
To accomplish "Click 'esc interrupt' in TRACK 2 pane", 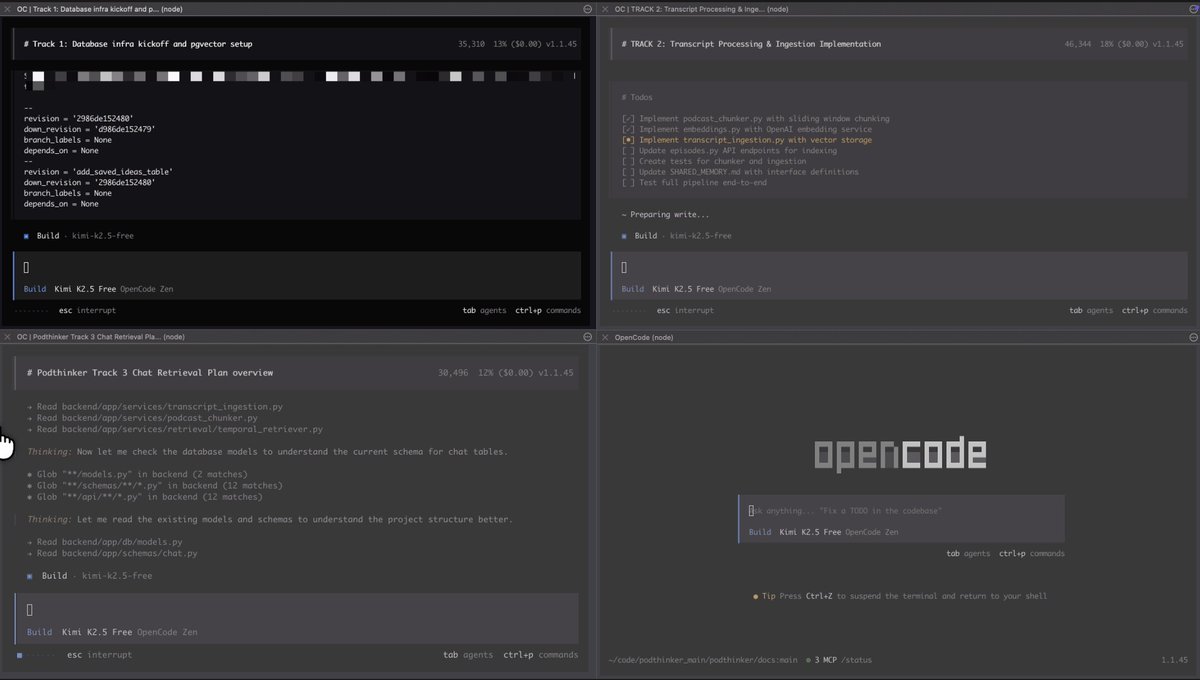I will (x=686, y=310).
